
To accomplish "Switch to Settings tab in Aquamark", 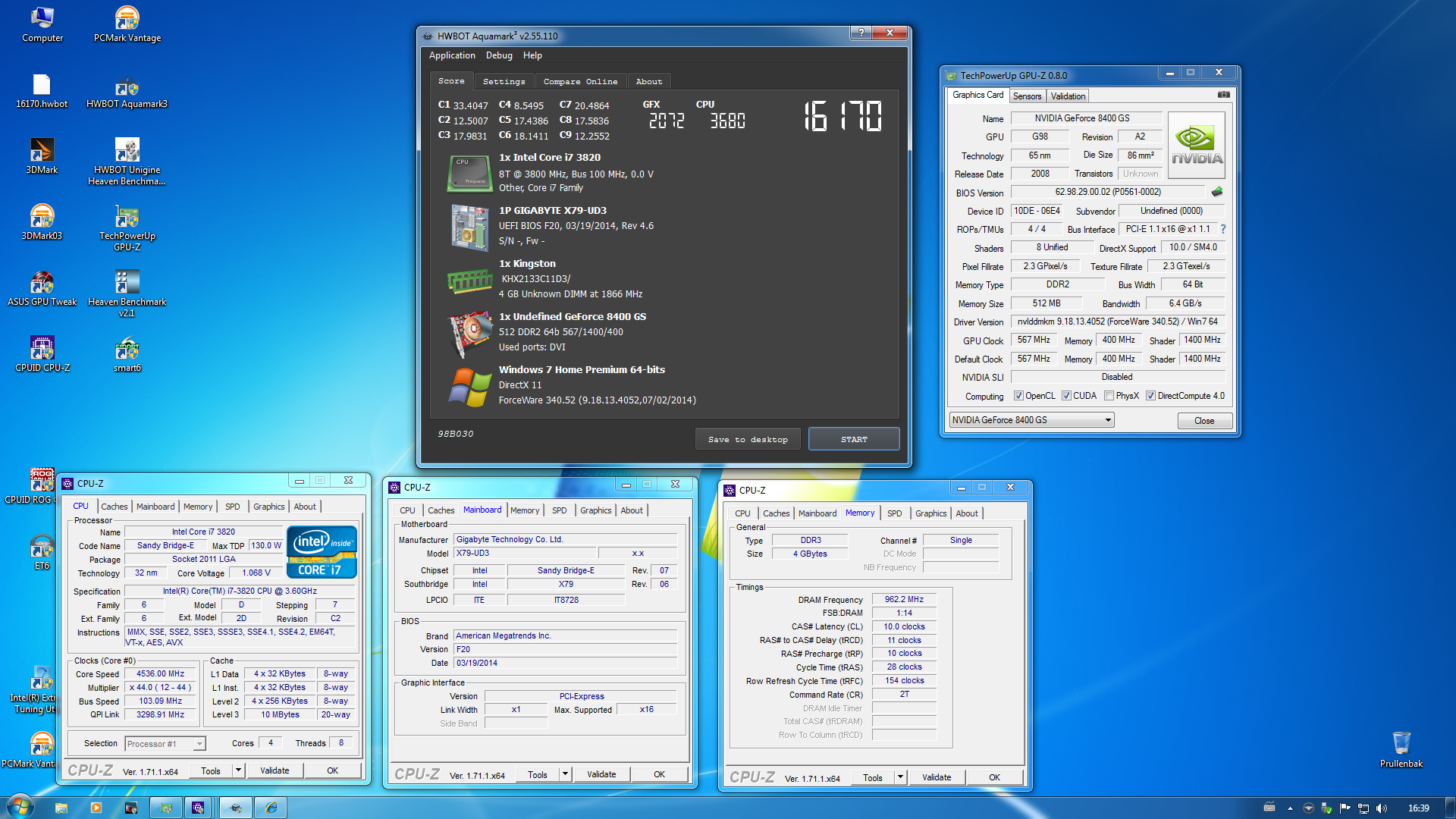I will [x=504, y=81].
